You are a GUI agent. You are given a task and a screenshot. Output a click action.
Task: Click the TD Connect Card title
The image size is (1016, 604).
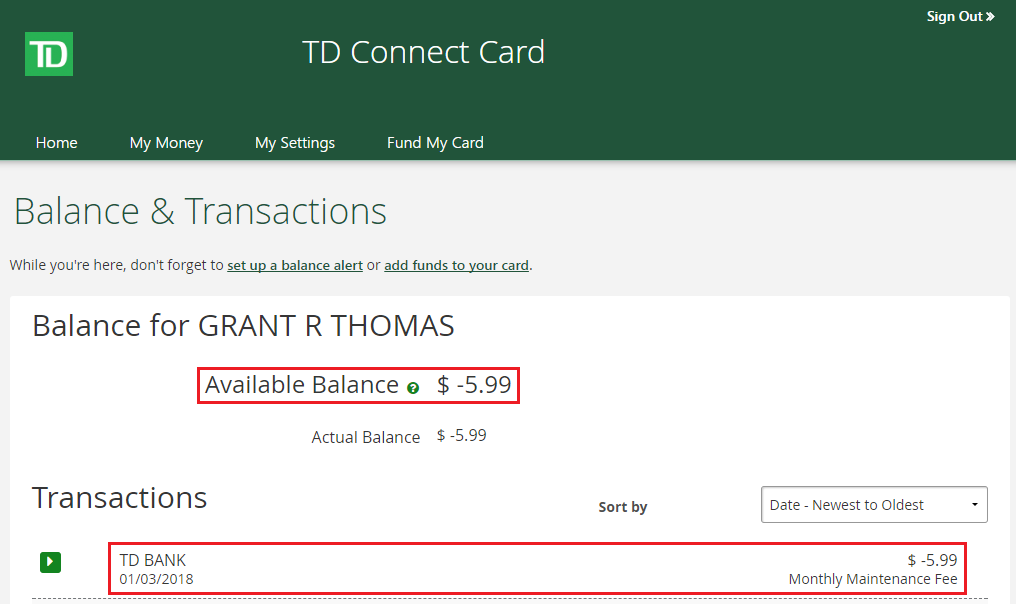pyautogui.click(x=423, y=52)
